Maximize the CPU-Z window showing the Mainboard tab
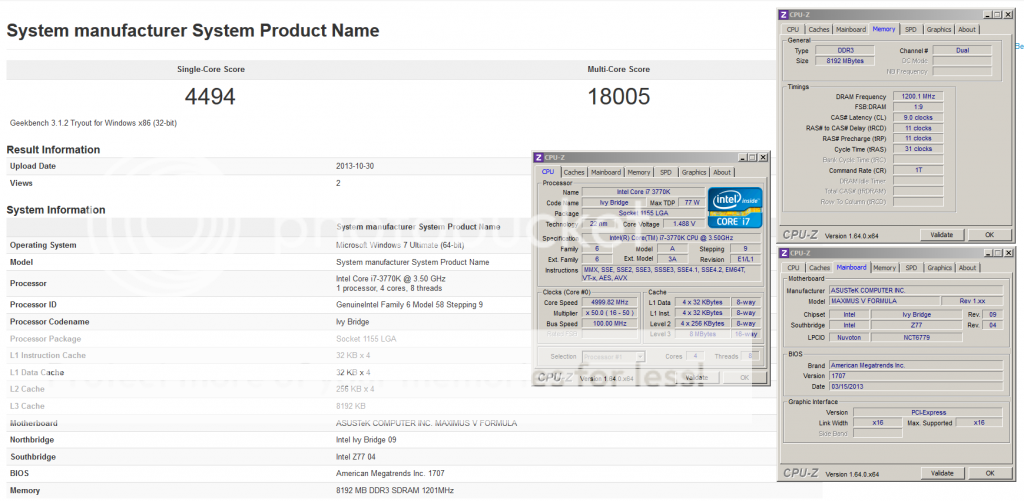The height and width of the screenshot is (501, 1024). pyautogui.click(x=999, y=252)
